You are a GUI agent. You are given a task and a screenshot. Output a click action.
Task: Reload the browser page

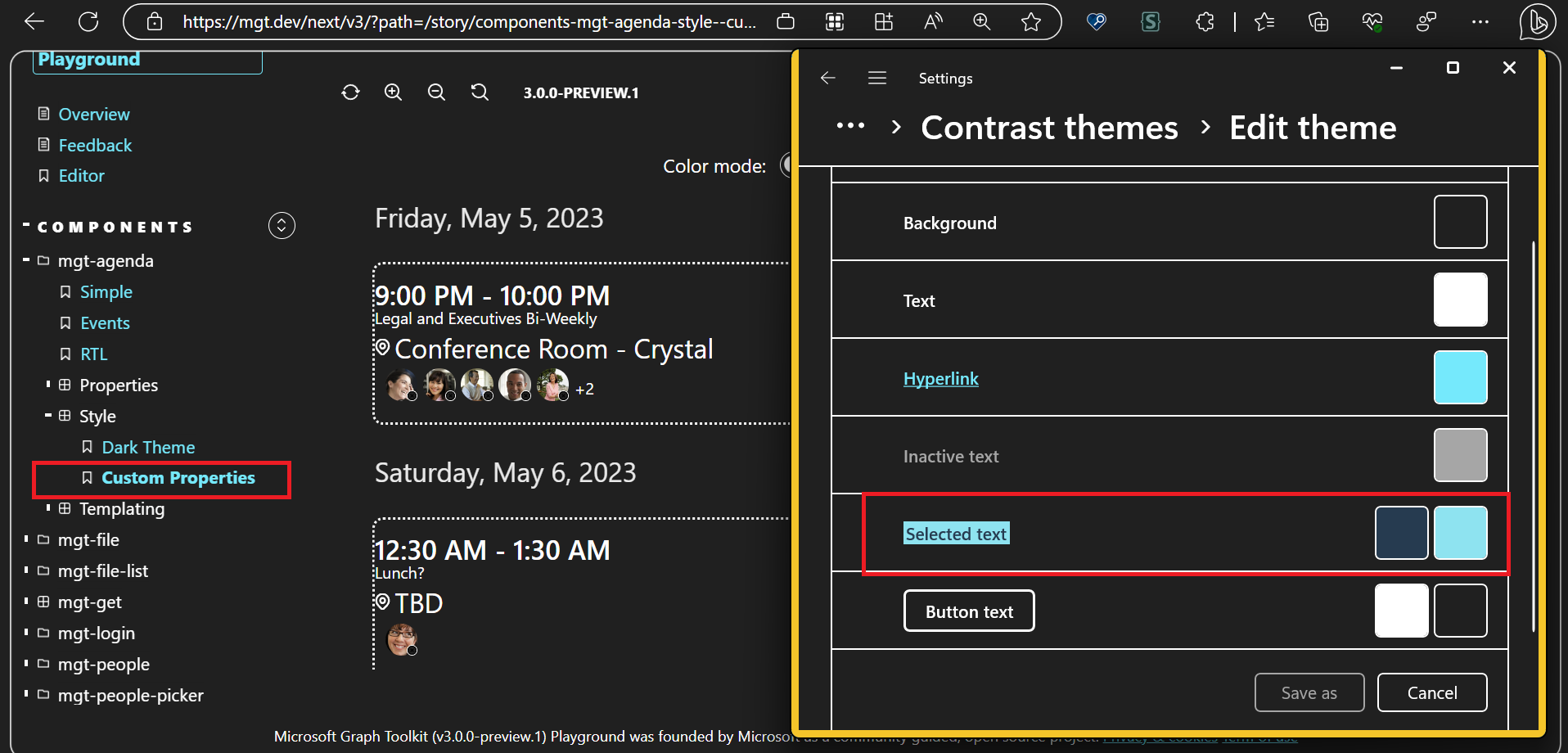88,21
